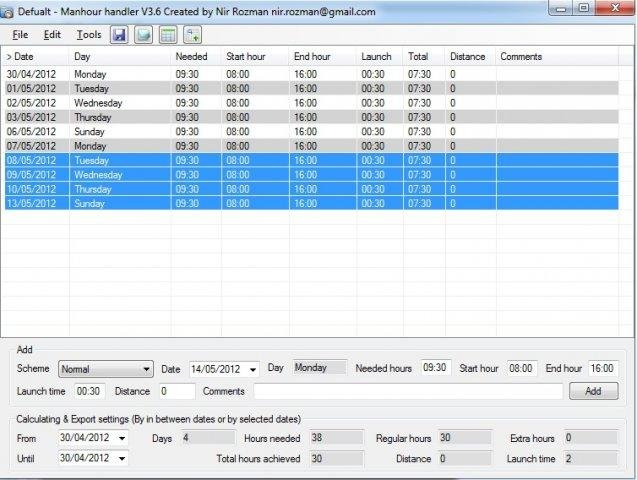Click the Day field showing Monday

[x=320, y=368]
